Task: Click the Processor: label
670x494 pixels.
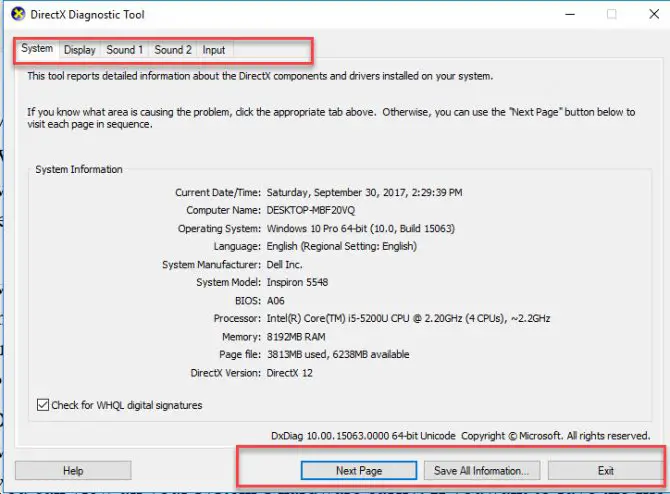Action: coord(237,318)
